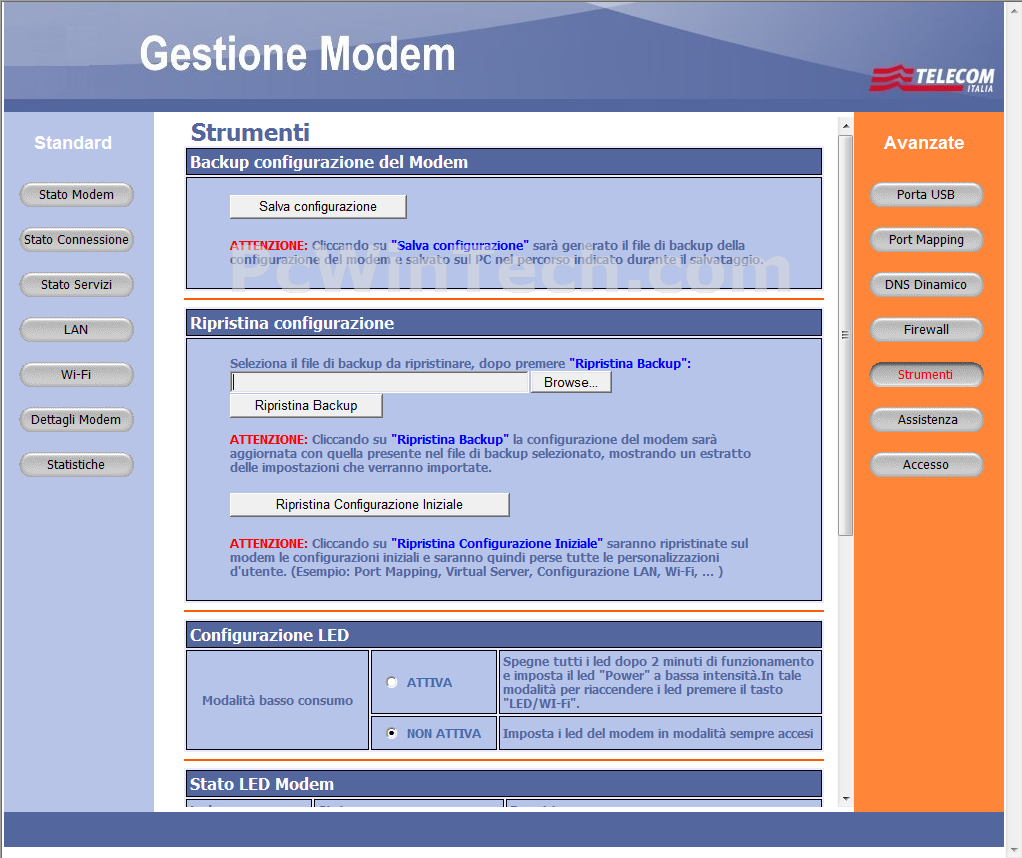This screenshot has height=858, width=1022.
Task: Click the scrollbar down arrow
Action: (846, 799)
